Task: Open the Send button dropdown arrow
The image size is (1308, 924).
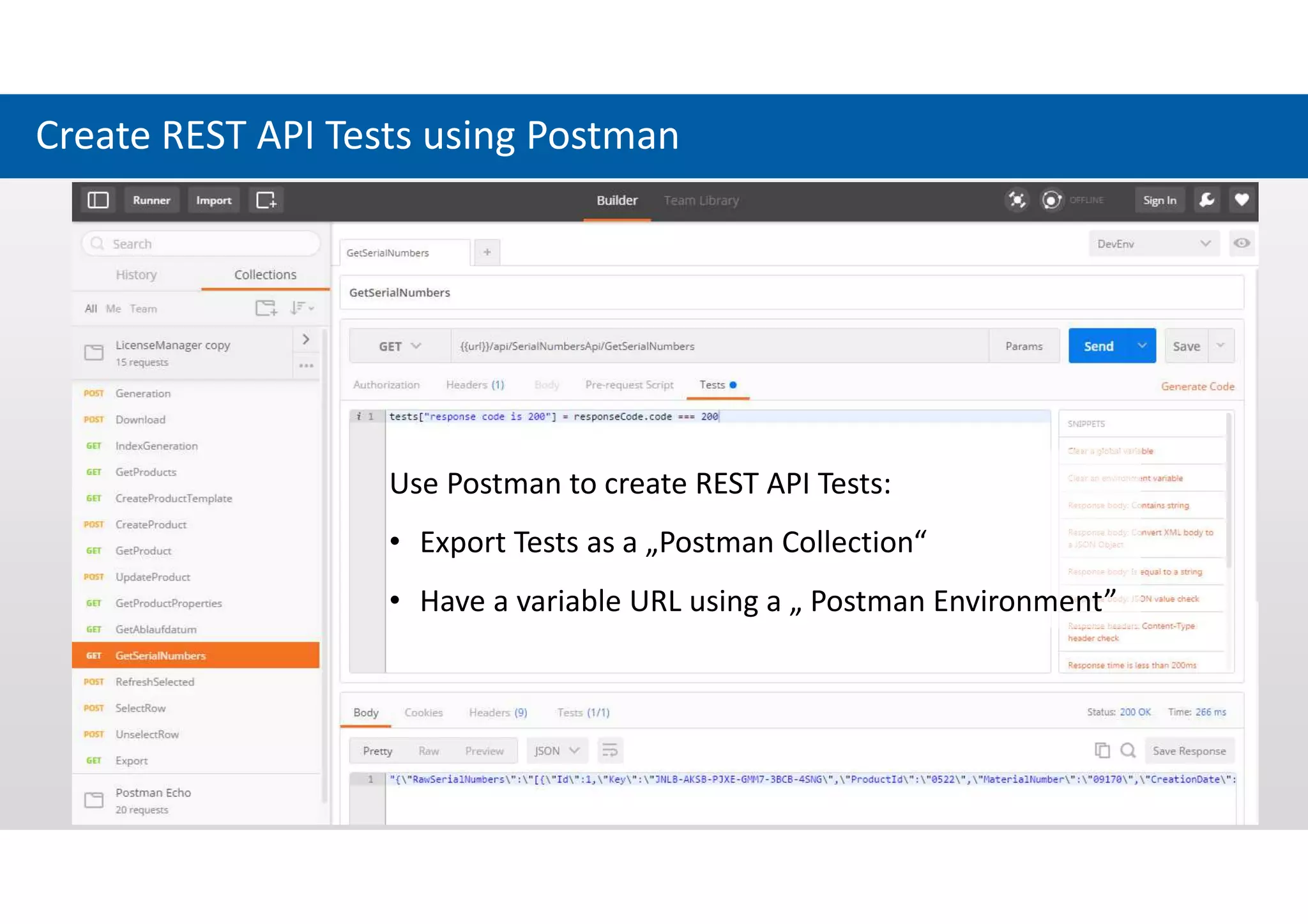Action: pyautogui.click(x=1142, y=345)
